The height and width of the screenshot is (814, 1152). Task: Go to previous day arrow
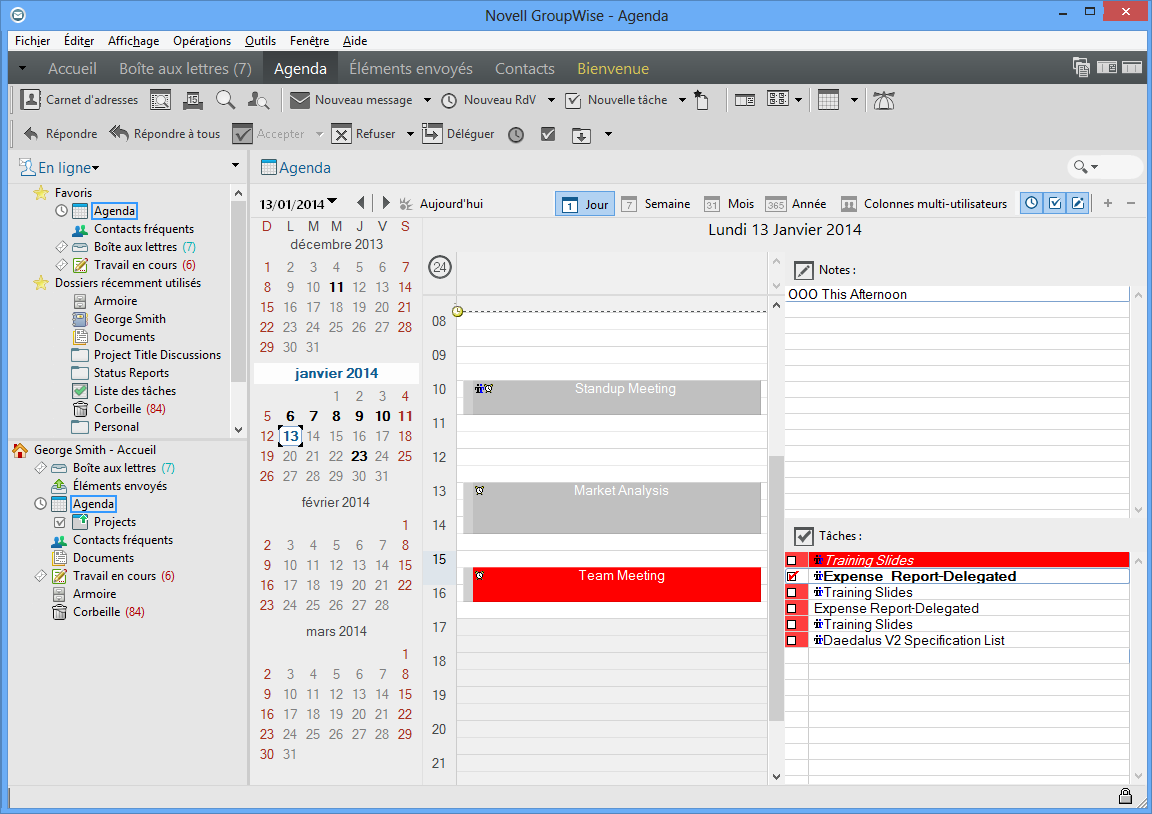(360, 203)
